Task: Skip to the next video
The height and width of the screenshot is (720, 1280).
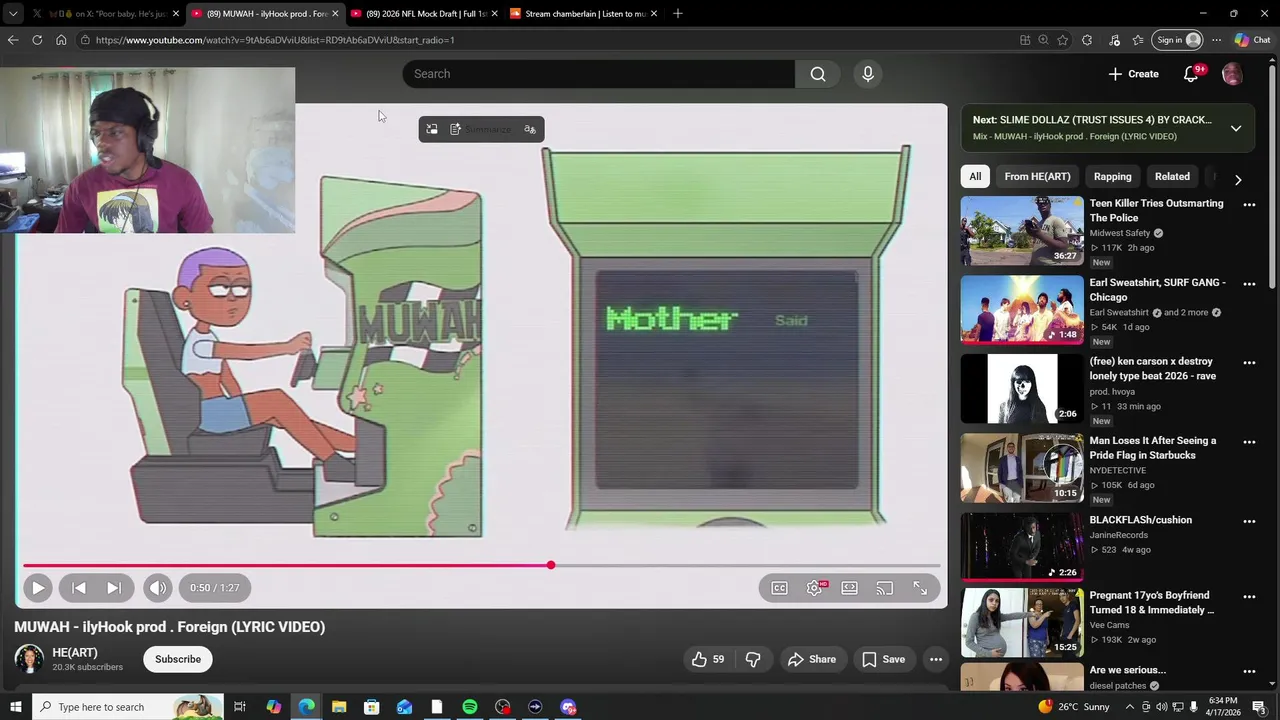Action: pos(114,588)
